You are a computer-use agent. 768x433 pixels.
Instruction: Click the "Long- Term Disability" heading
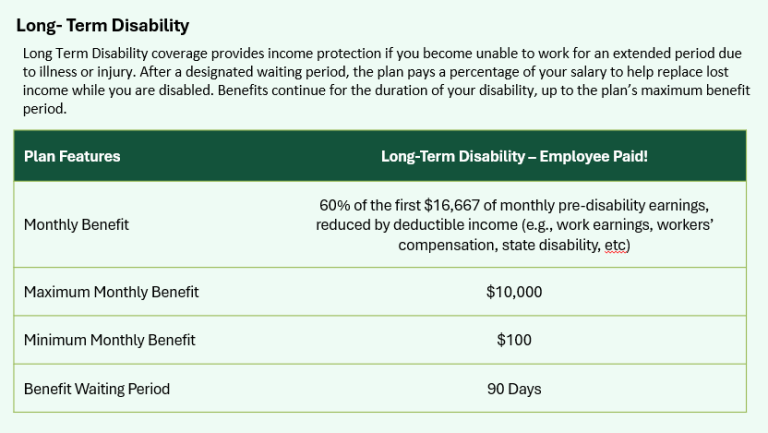[102, 25]
